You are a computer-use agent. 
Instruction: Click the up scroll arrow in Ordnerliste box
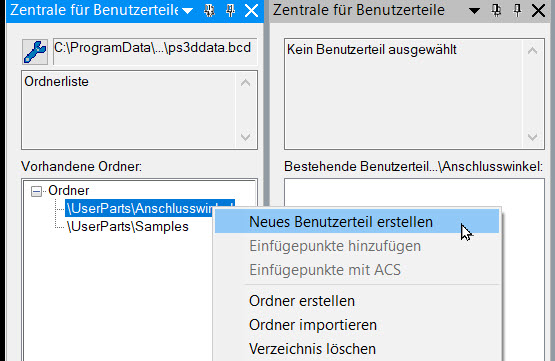(245, 83)
